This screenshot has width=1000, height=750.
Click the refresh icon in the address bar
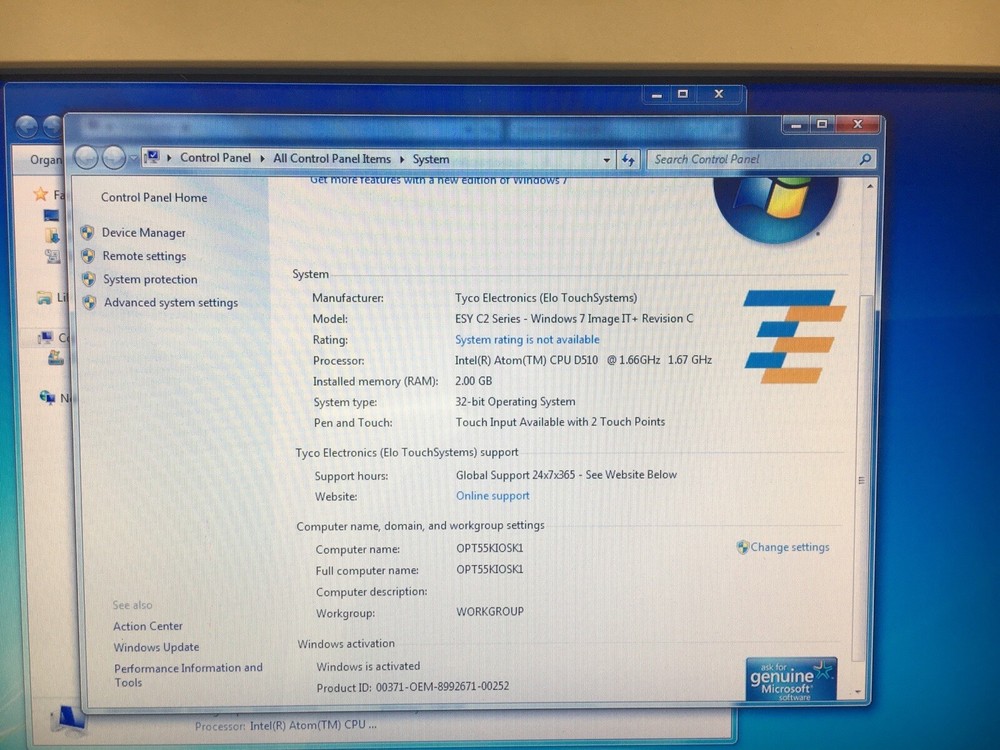628,158
